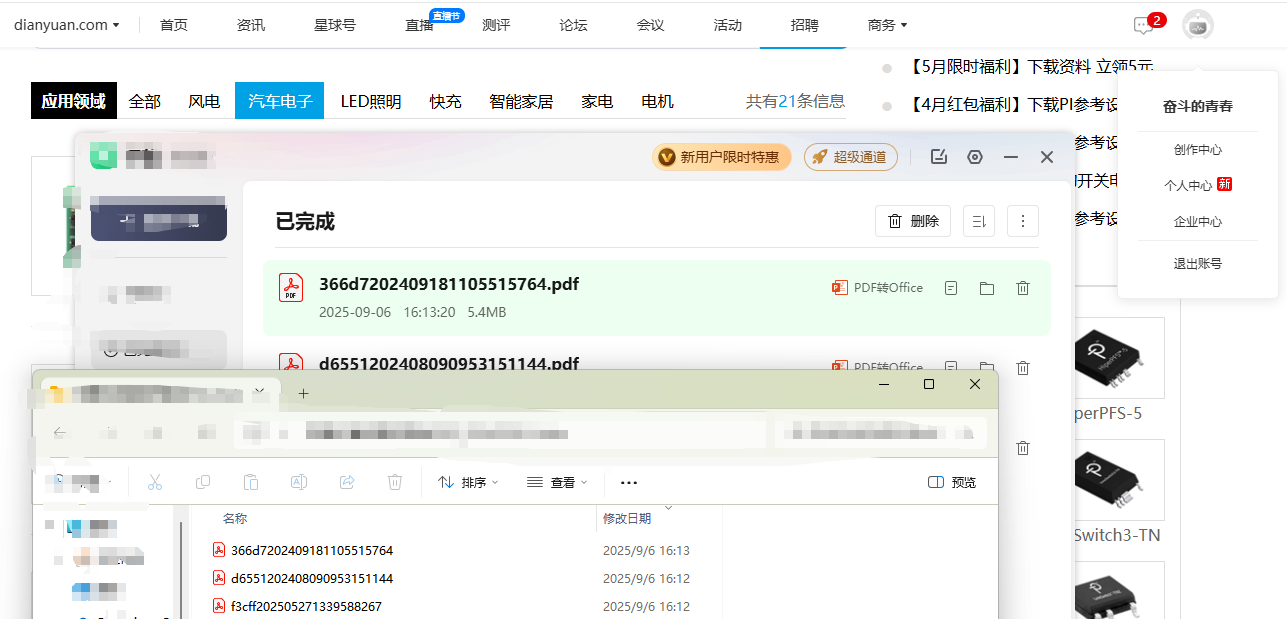Select the 汽车电子 category tab
This screenshot has height=619, width=1287.
(x=280, y=101)
